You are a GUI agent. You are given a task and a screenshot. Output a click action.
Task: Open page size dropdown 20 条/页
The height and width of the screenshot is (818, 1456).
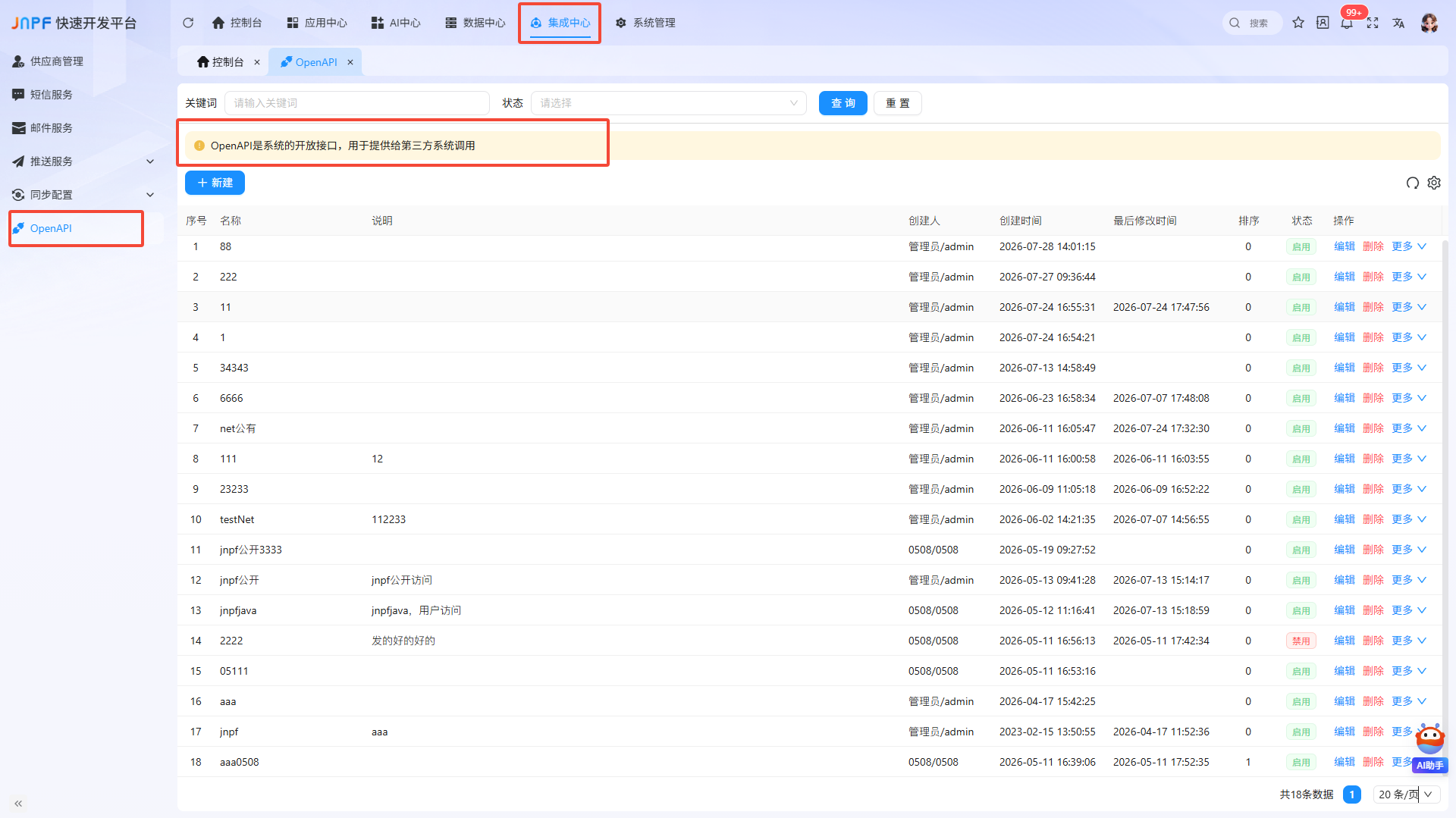(x=1406, y=794)
